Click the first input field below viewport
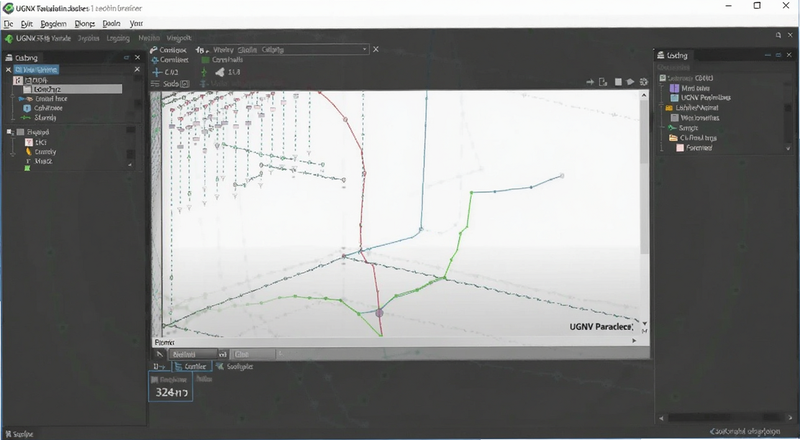800x440 pixels. [x=192, y=354]
